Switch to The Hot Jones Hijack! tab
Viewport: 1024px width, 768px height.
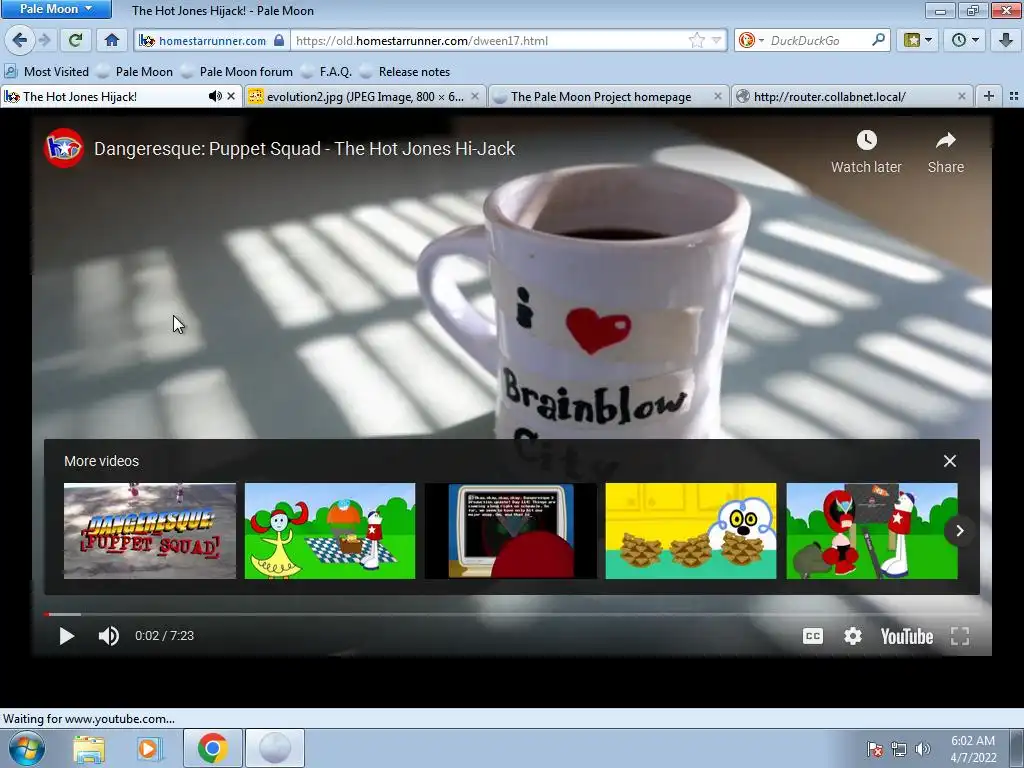(104, 97)
